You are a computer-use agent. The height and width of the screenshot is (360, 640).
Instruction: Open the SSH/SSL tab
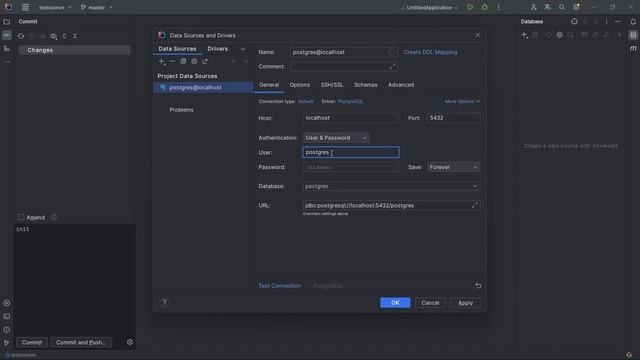click(332, 85)
